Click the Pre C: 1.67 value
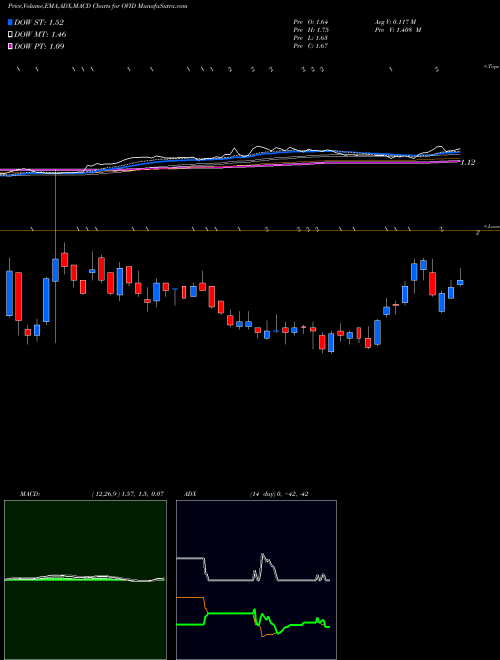Viewport: 500px width, 660px height. (311, 46)
